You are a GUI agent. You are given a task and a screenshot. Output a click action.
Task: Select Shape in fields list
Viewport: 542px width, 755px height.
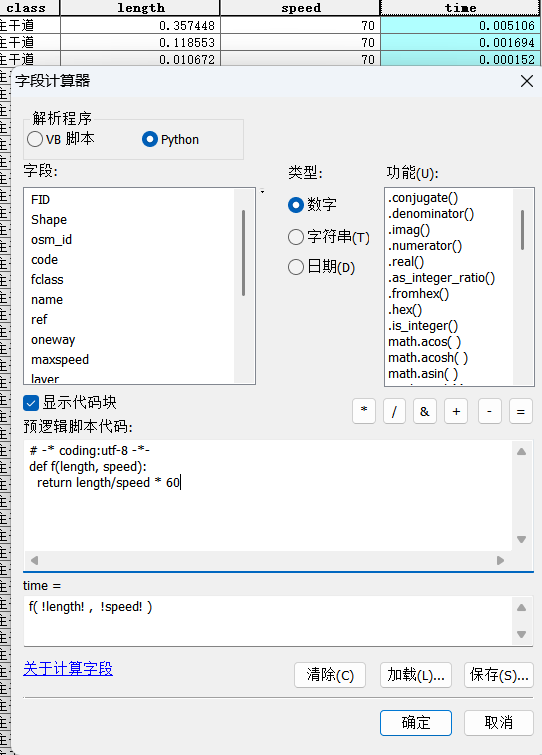49,220
